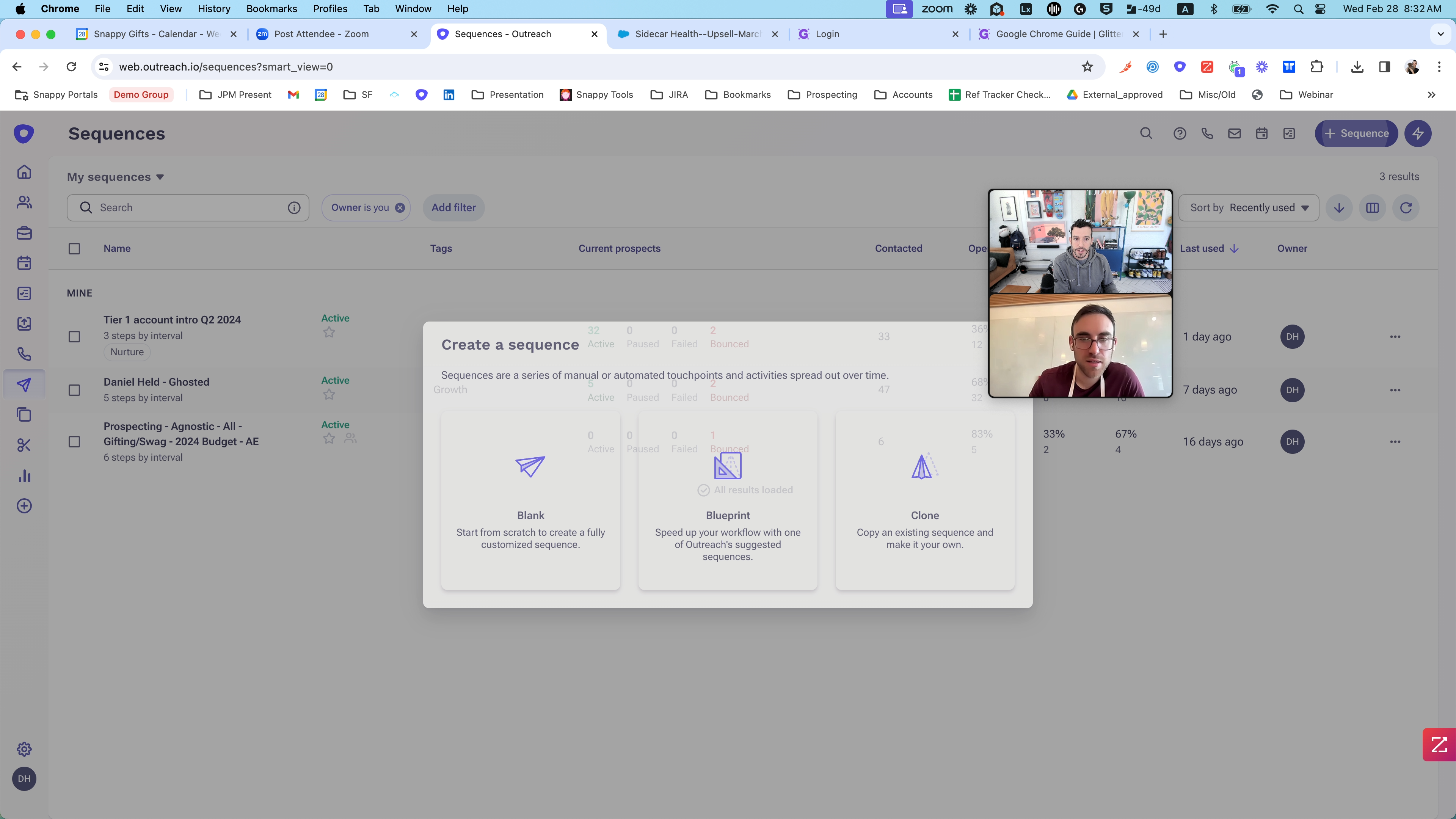Open the Calendar icon in the sidebar
1456x819 pixels.
coord(24,263)
